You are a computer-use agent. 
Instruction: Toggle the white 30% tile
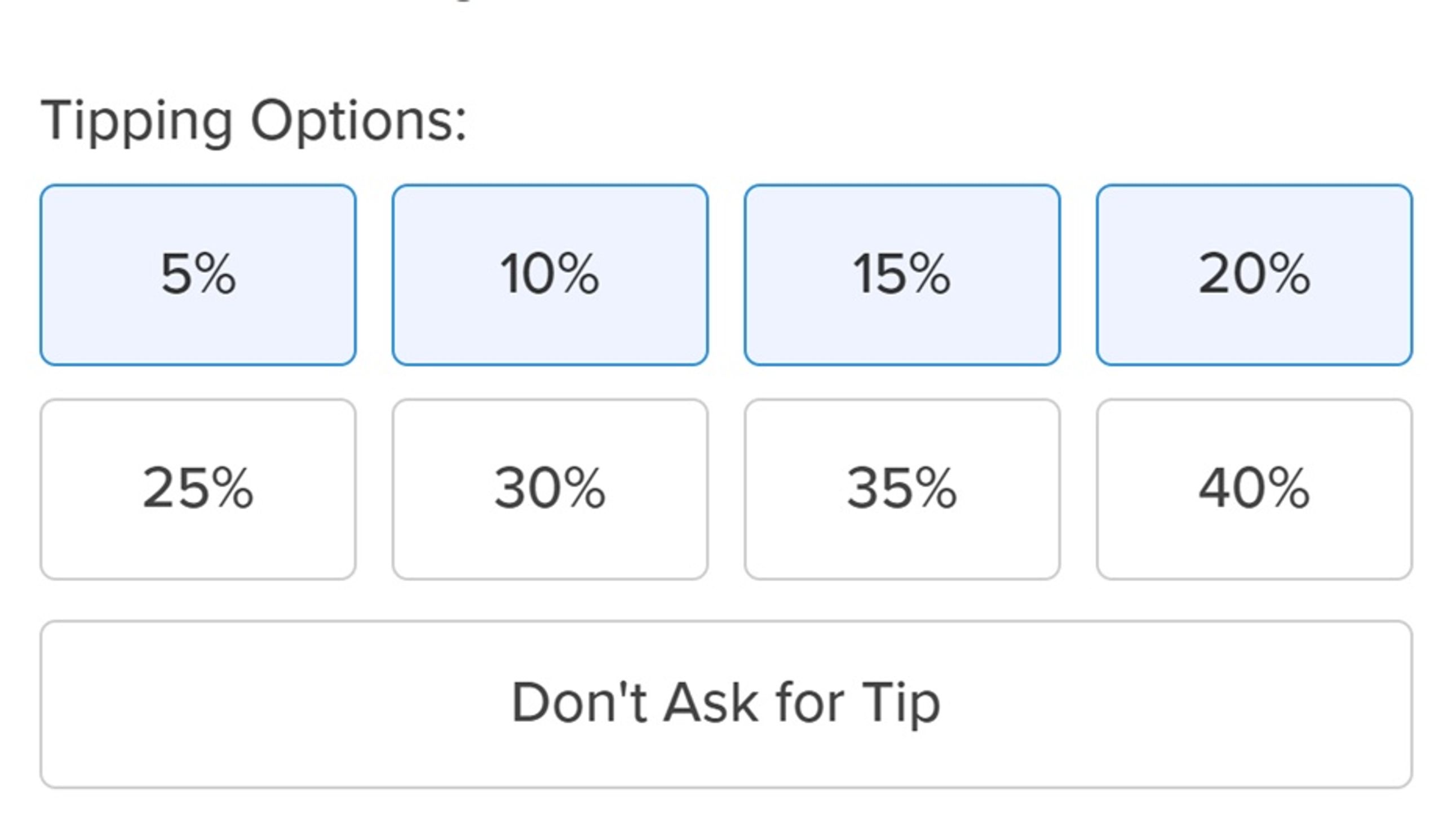coord(550,489)
